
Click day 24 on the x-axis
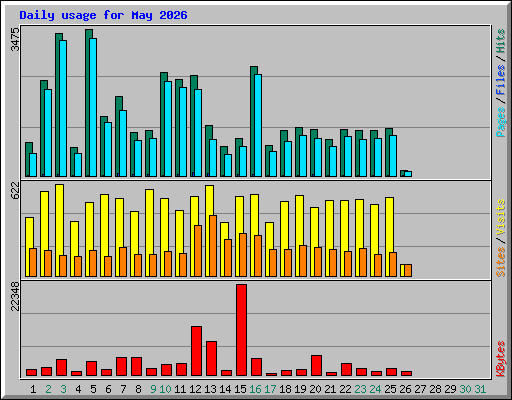coord(375,389)
